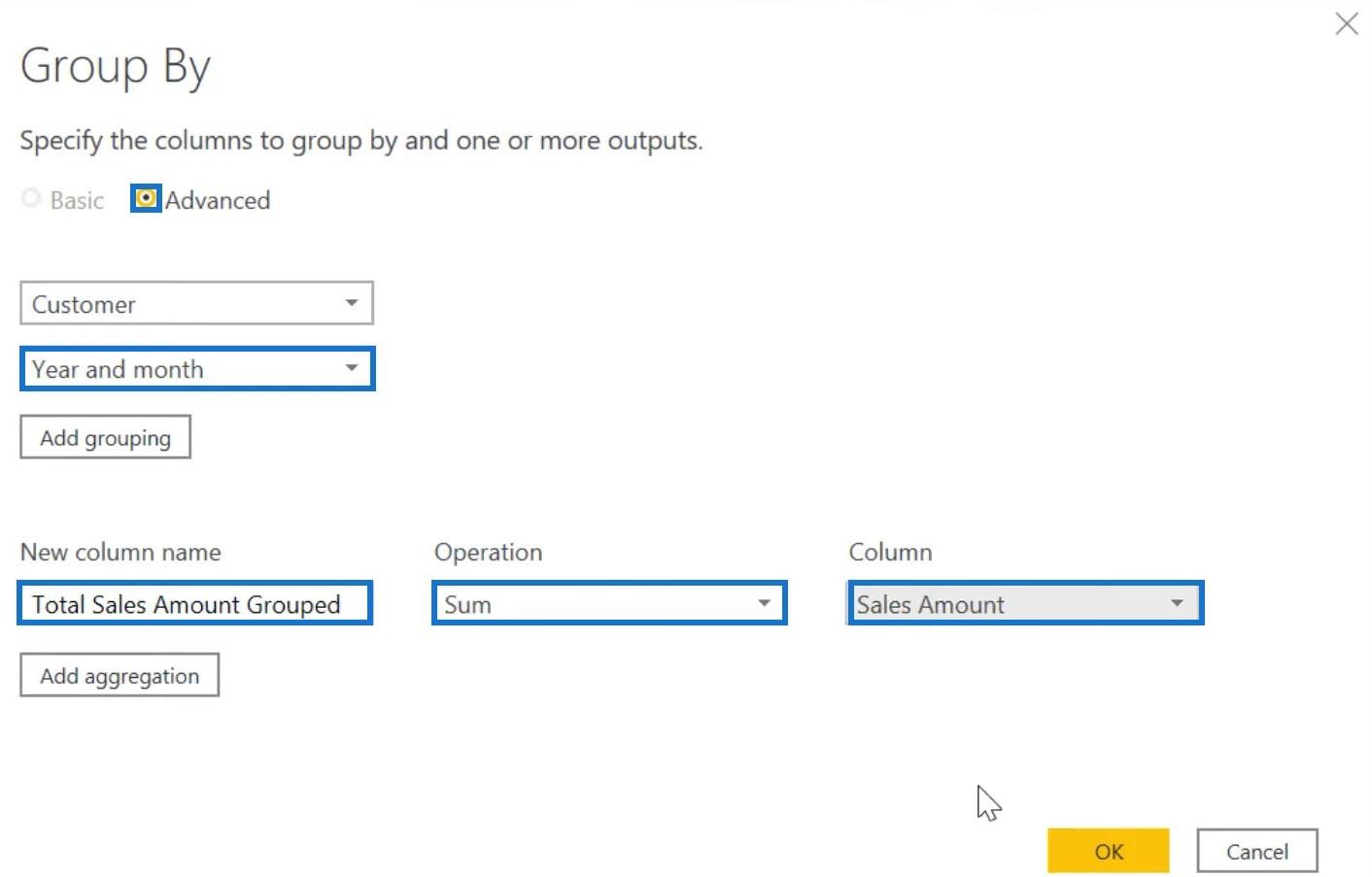Click the Add aggregation button
This screenshot has height=877, width=1372.
pyautogui.click(x=120, y=675)
